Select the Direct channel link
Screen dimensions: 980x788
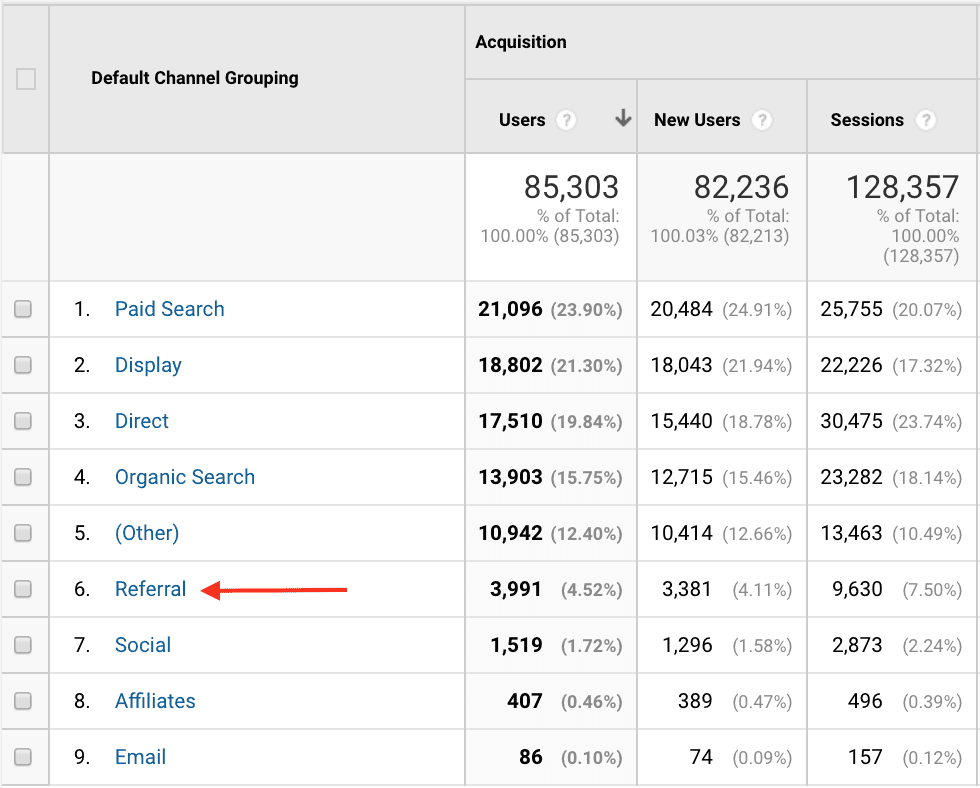(142, 421)
